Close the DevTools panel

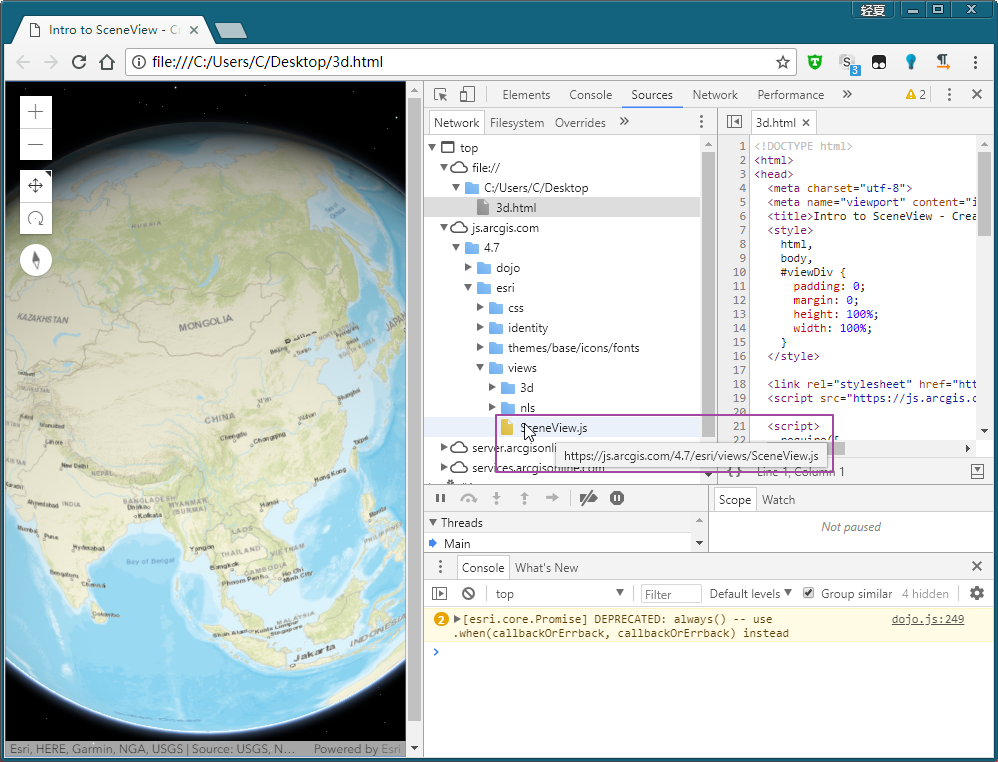[977, 94]
